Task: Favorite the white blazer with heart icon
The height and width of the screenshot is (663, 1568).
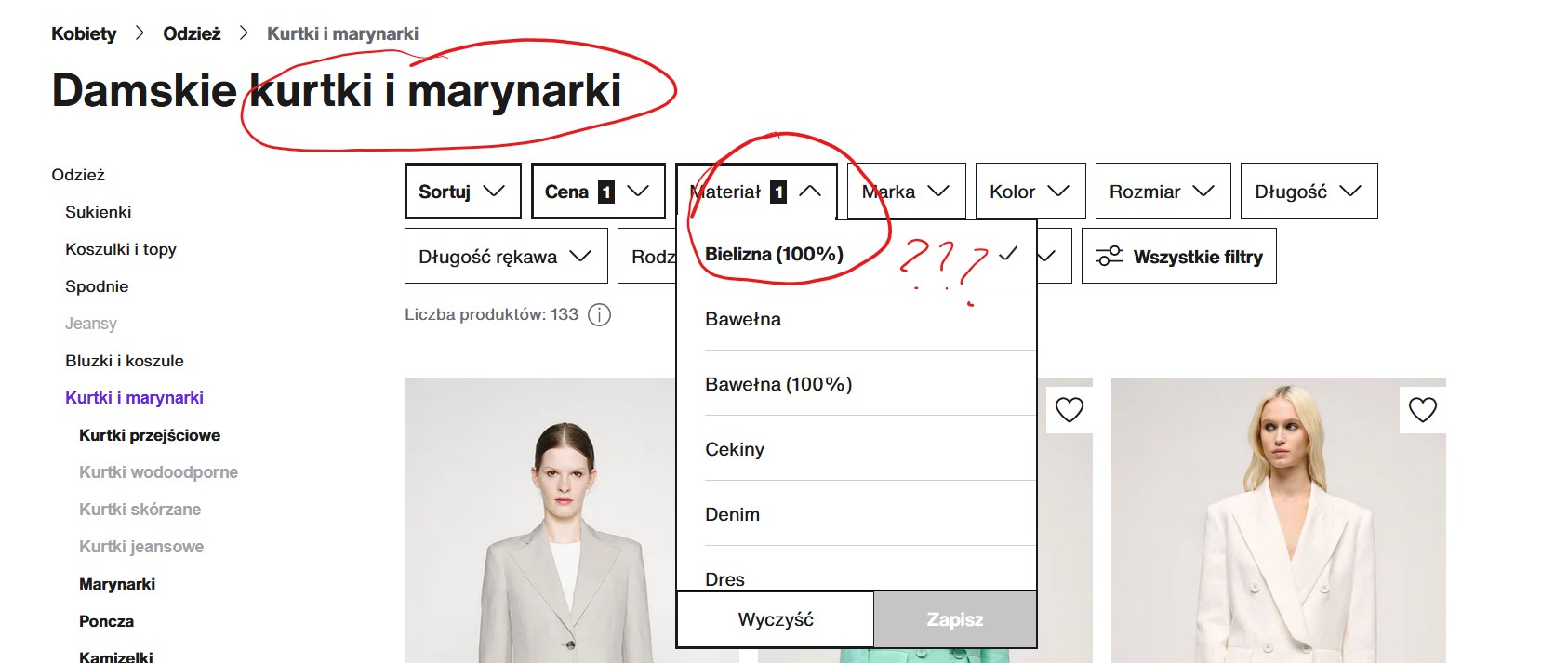Action: point(1422,409)
